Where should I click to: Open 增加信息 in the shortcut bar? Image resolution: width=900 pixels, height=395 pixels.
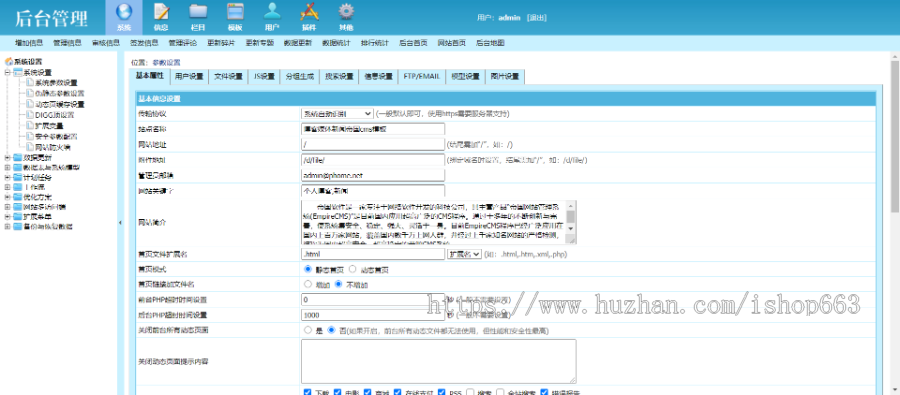[29, 42]
